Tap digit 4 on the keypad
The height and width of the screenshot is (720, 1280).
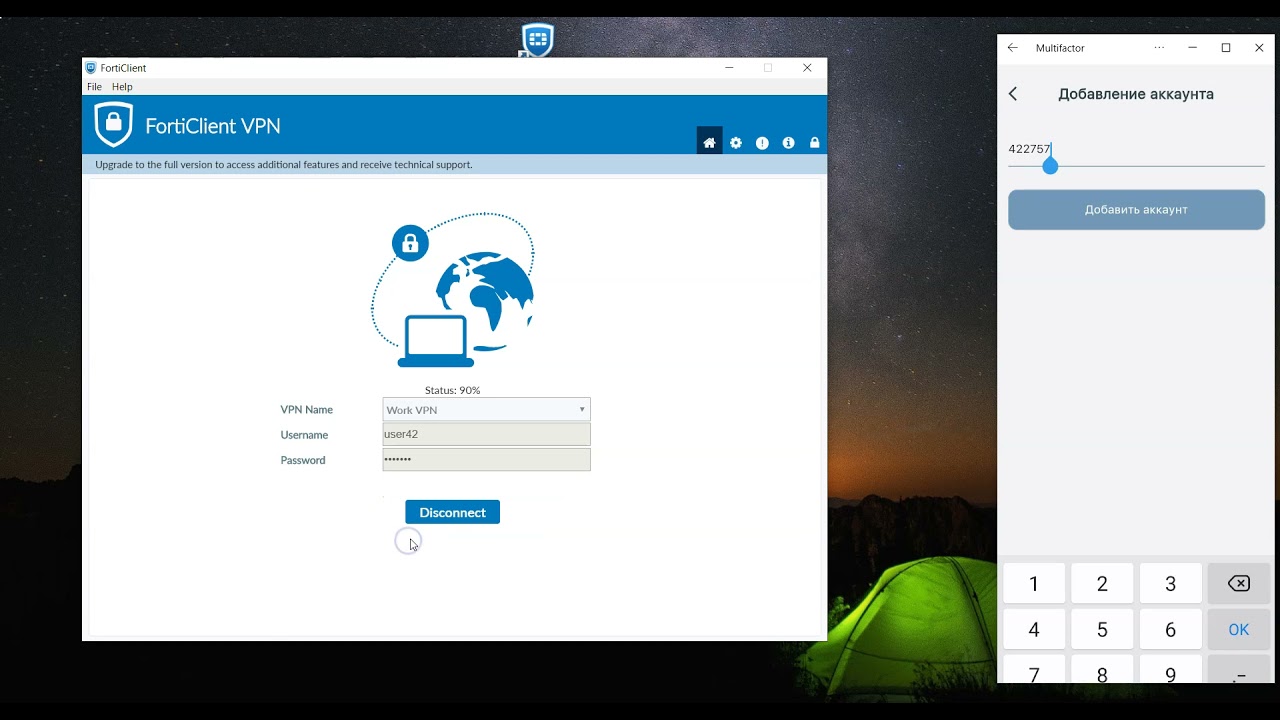point(1034,630)
